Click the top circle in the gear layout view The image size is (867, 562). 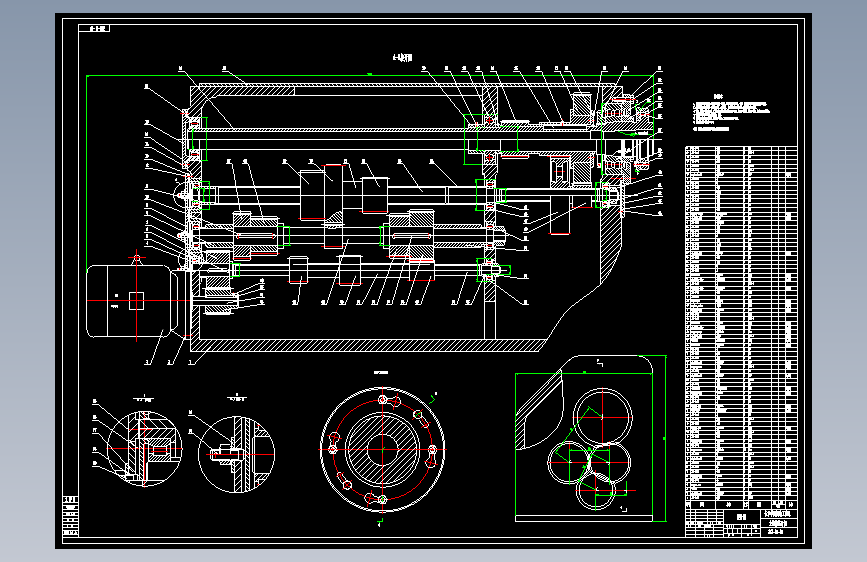(x=603, y=417)
